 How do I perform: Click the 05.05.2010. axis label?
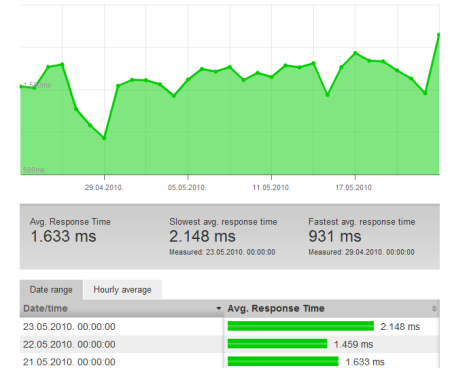[x=187, y=187]
